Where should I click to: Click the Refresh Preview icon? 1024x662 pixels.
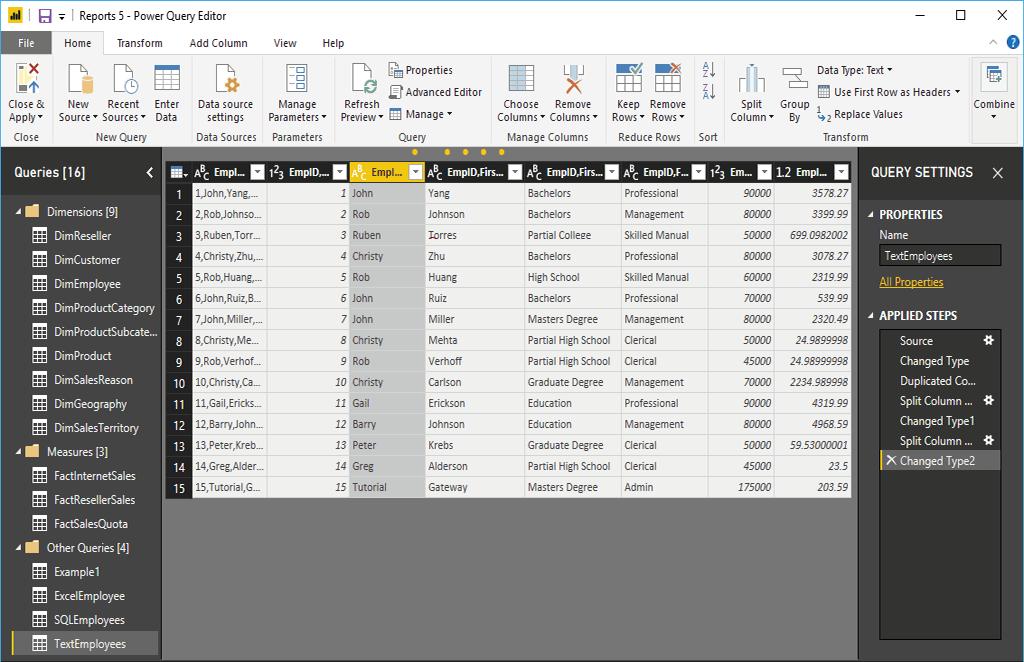coord(361,80)
